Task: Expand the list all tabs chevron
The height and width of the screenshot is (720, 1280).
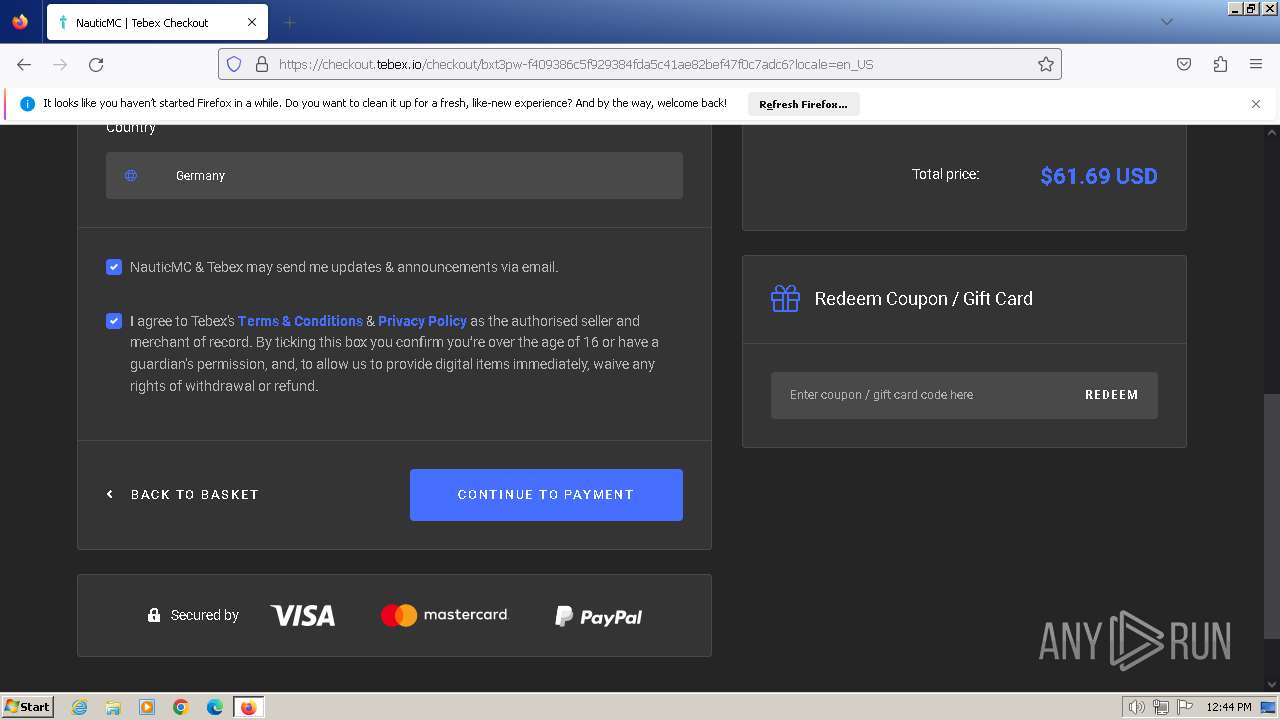Action: 1166,22
